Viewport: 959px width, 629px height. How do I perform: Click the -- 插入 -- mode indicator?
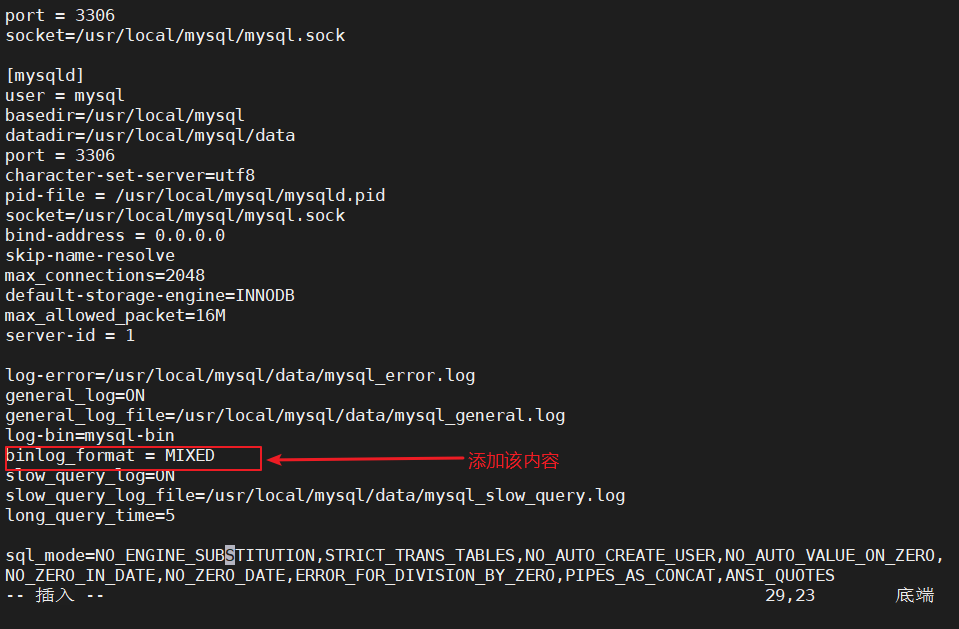pyautogui.click(x=54, y=595)
